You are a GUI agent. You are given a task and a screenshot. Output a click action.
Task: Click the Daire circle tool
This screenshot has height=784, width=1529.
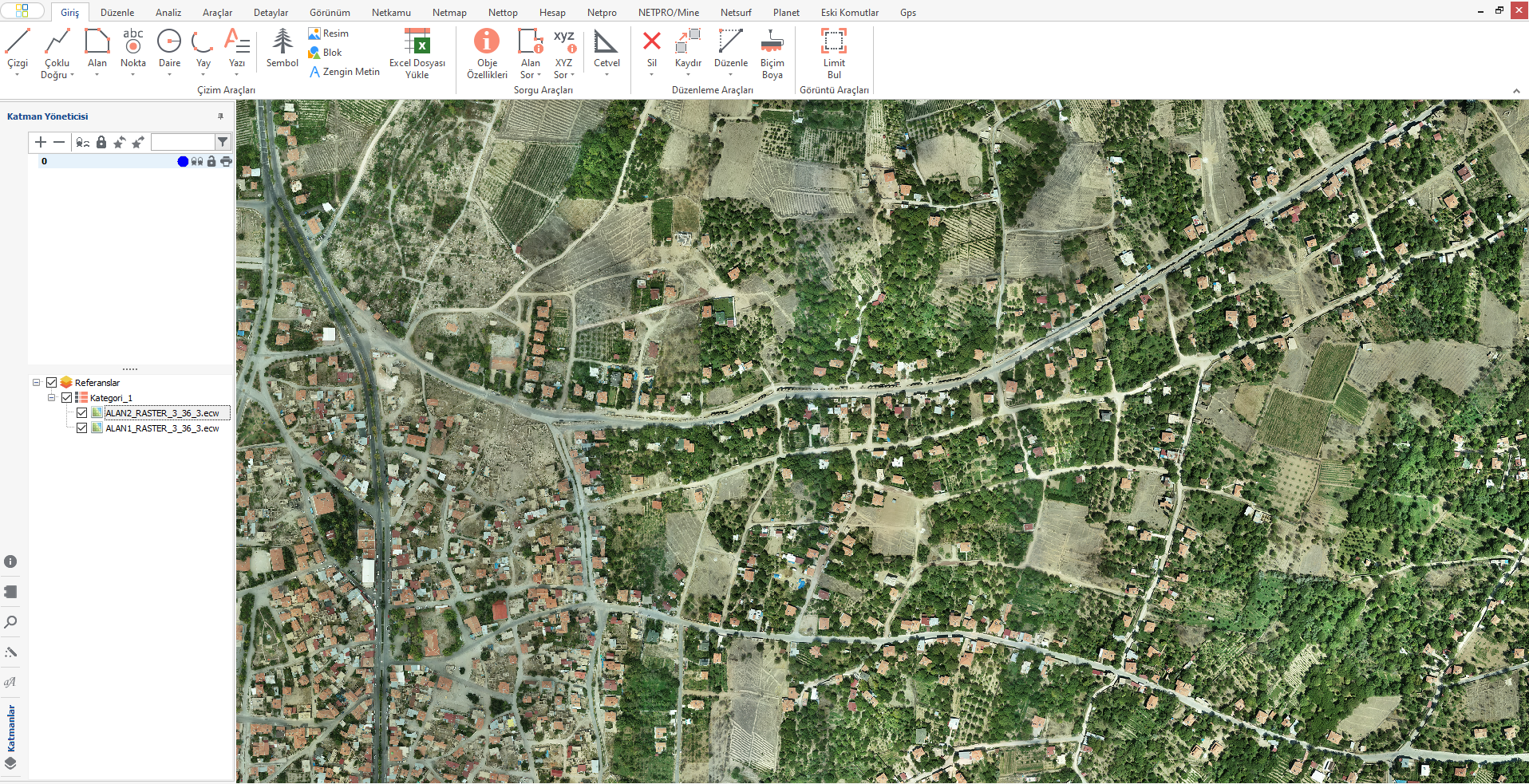click(x=169, y=46)
